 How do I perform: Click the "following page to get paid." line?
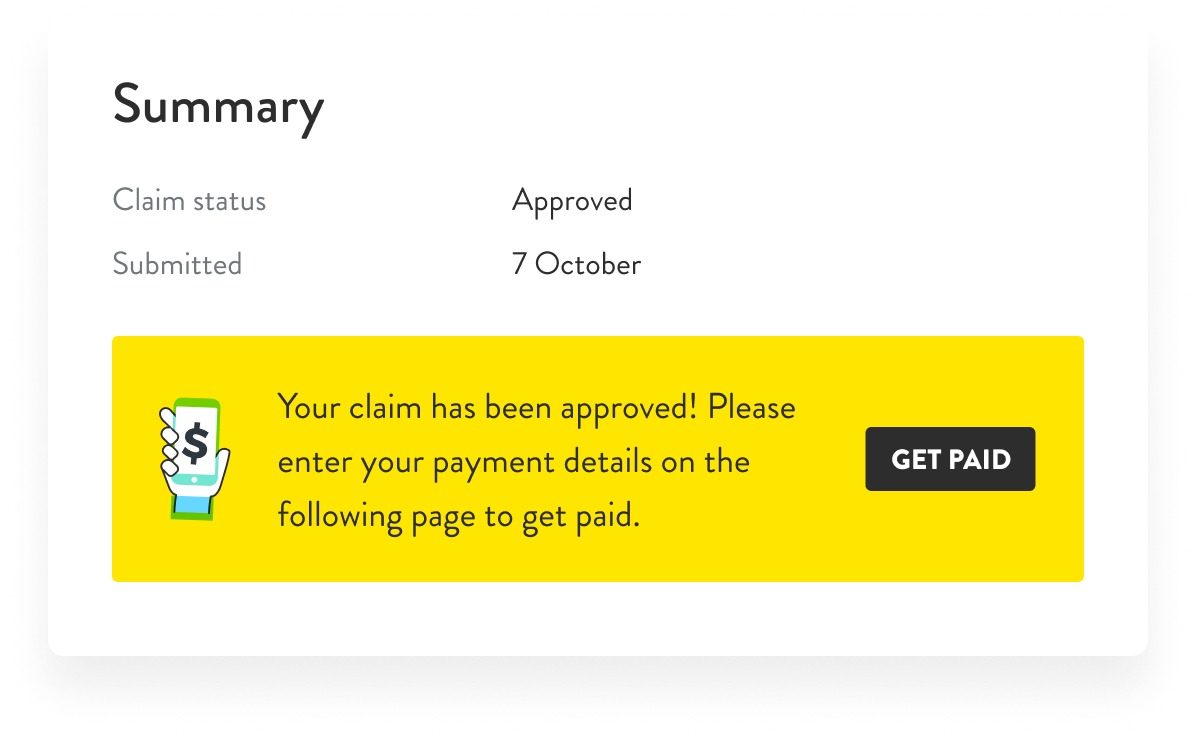[x=458, y=516]
